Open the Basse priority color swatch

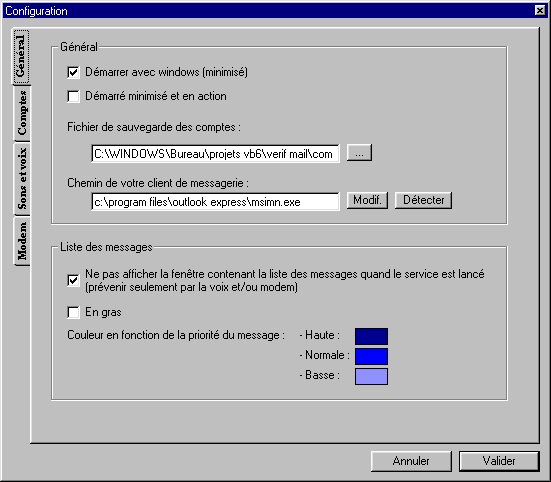(x=371, y=376)
